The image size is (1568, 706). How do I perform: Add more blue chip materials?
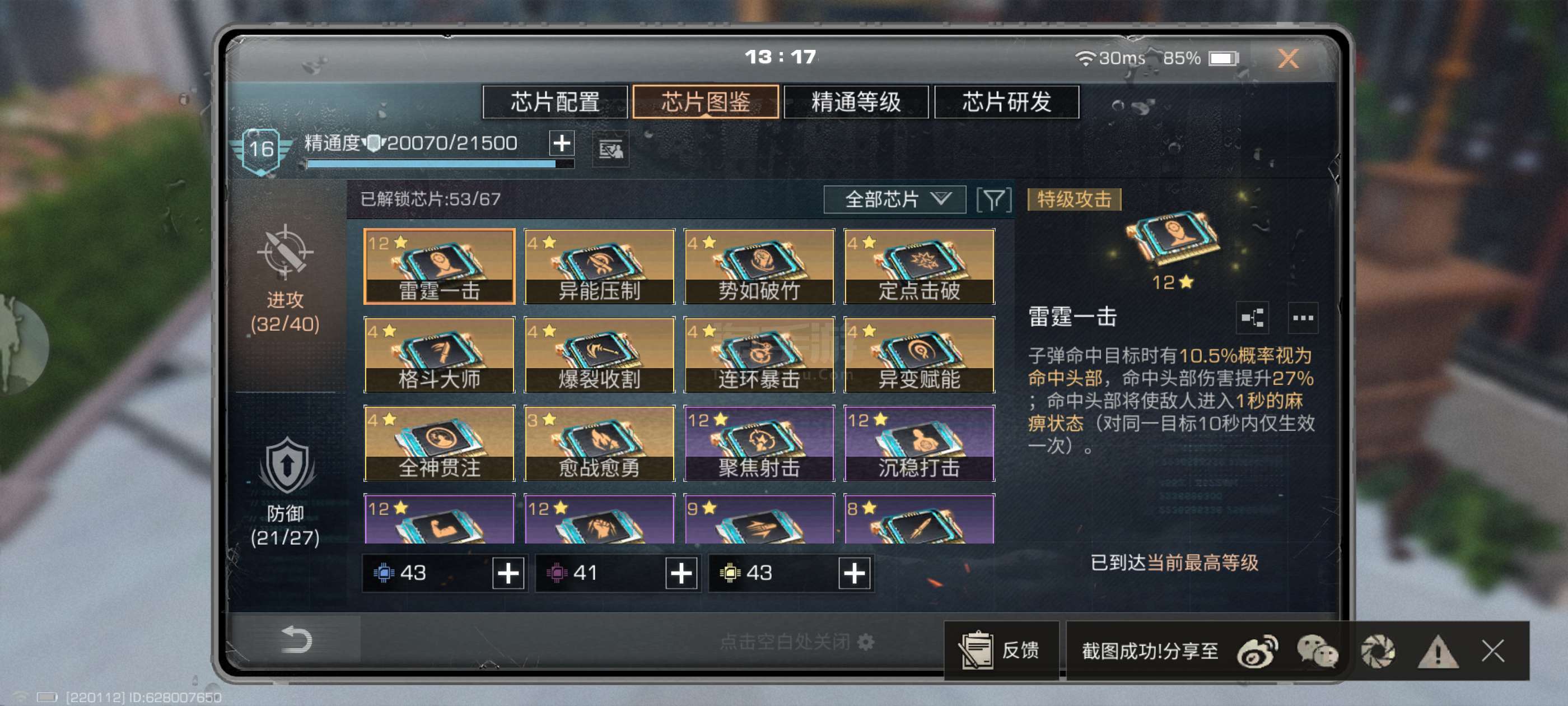tap(508, 573)
